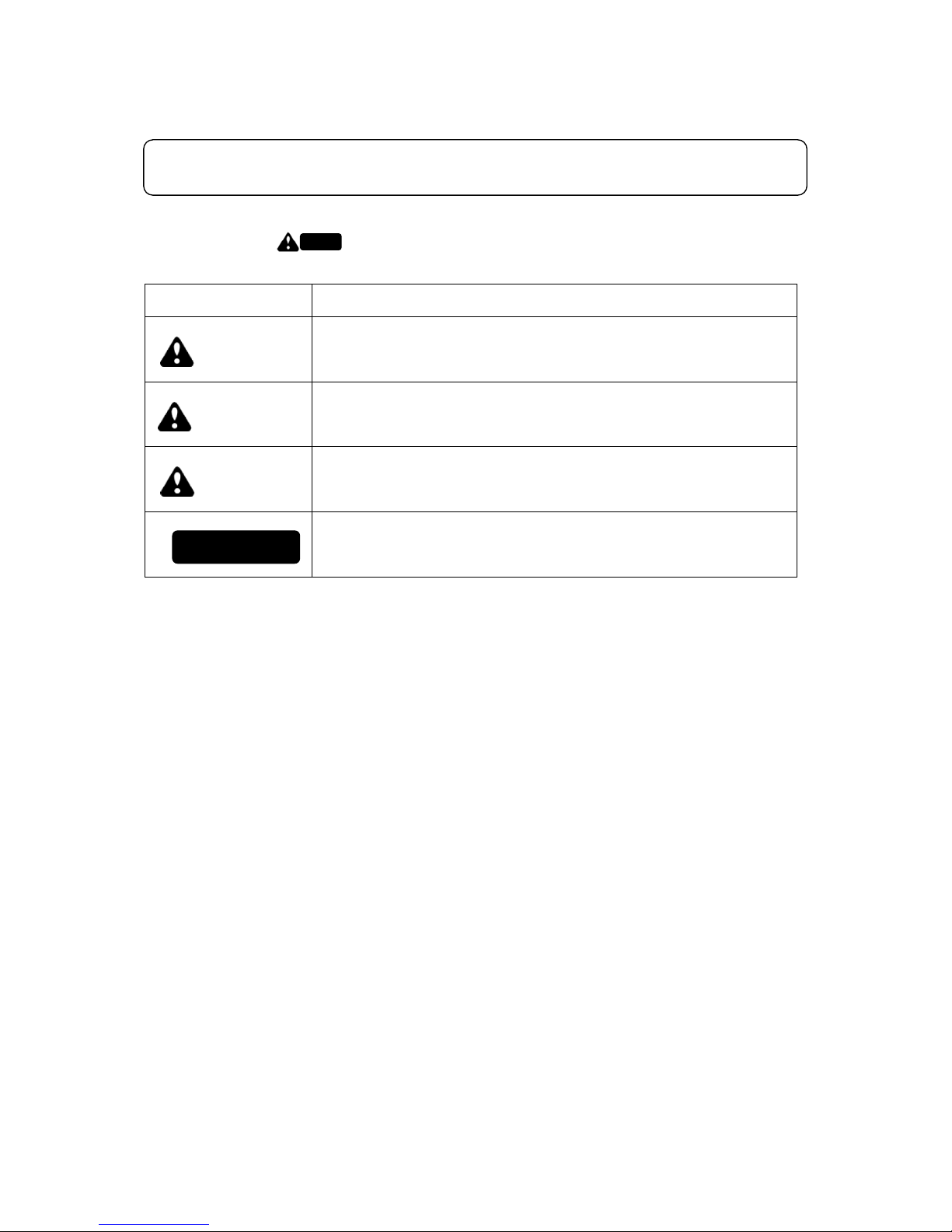This screenshot has width=952, height=1232.
Task: Click the short underline at the bottom-left of the page
Action: click(155, 1224)
